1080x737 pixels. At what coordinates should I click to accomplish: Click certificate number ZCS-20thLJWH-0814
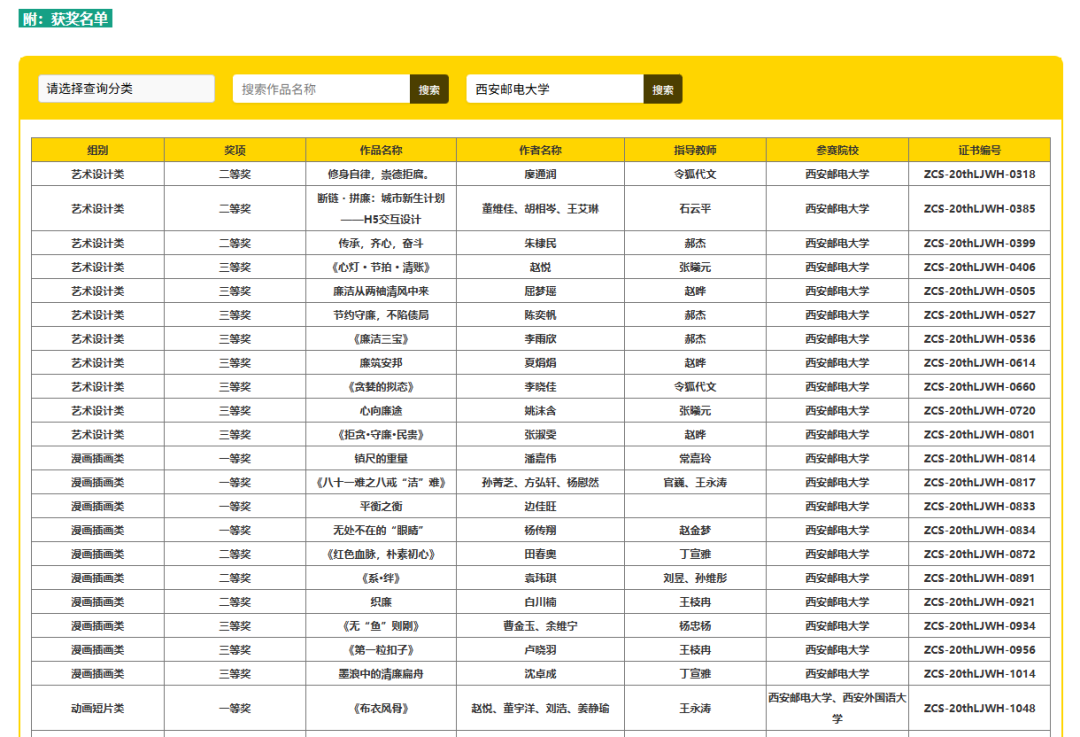coord(979,459)
